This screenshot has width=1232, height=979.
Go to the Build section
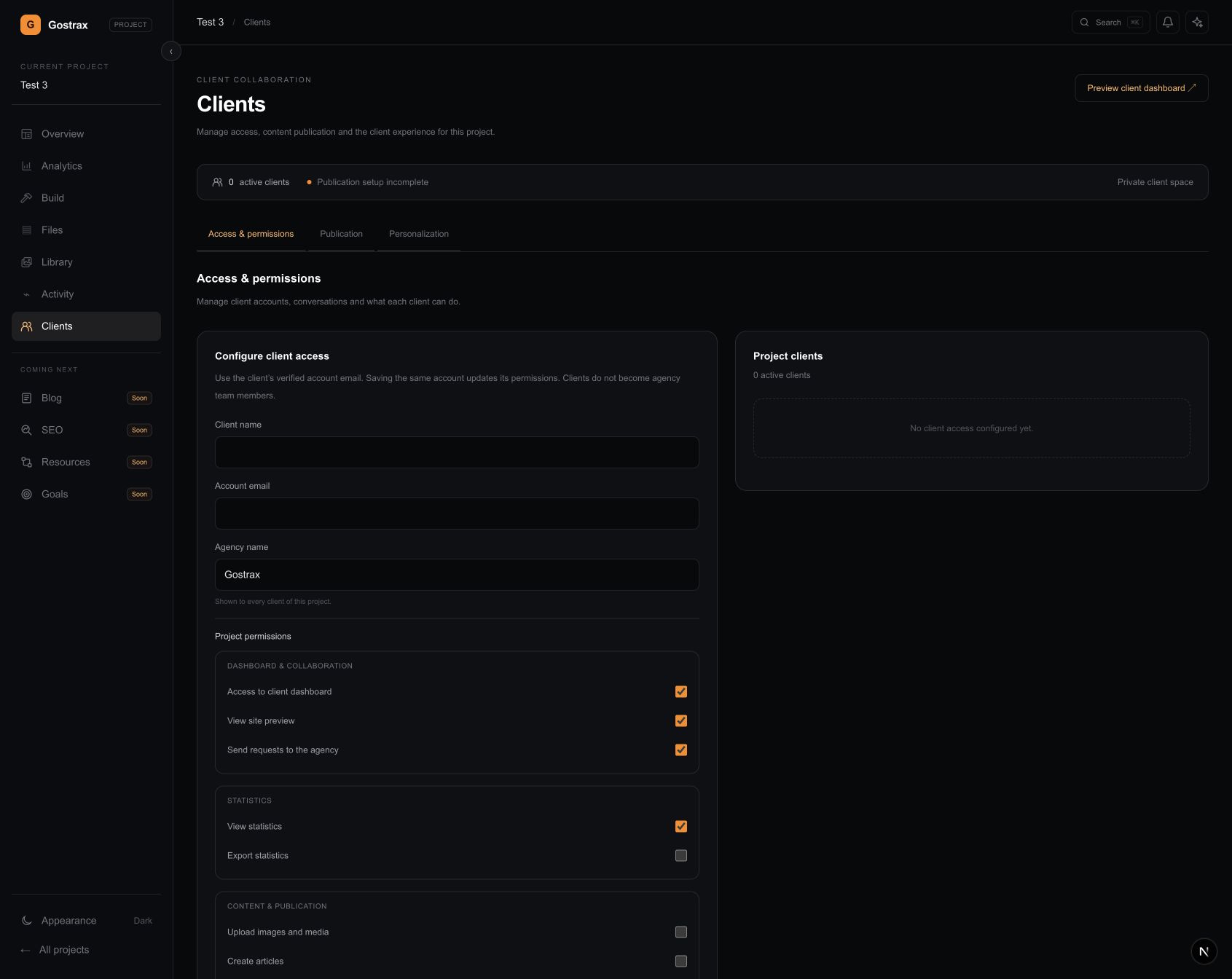coord(86,198)
